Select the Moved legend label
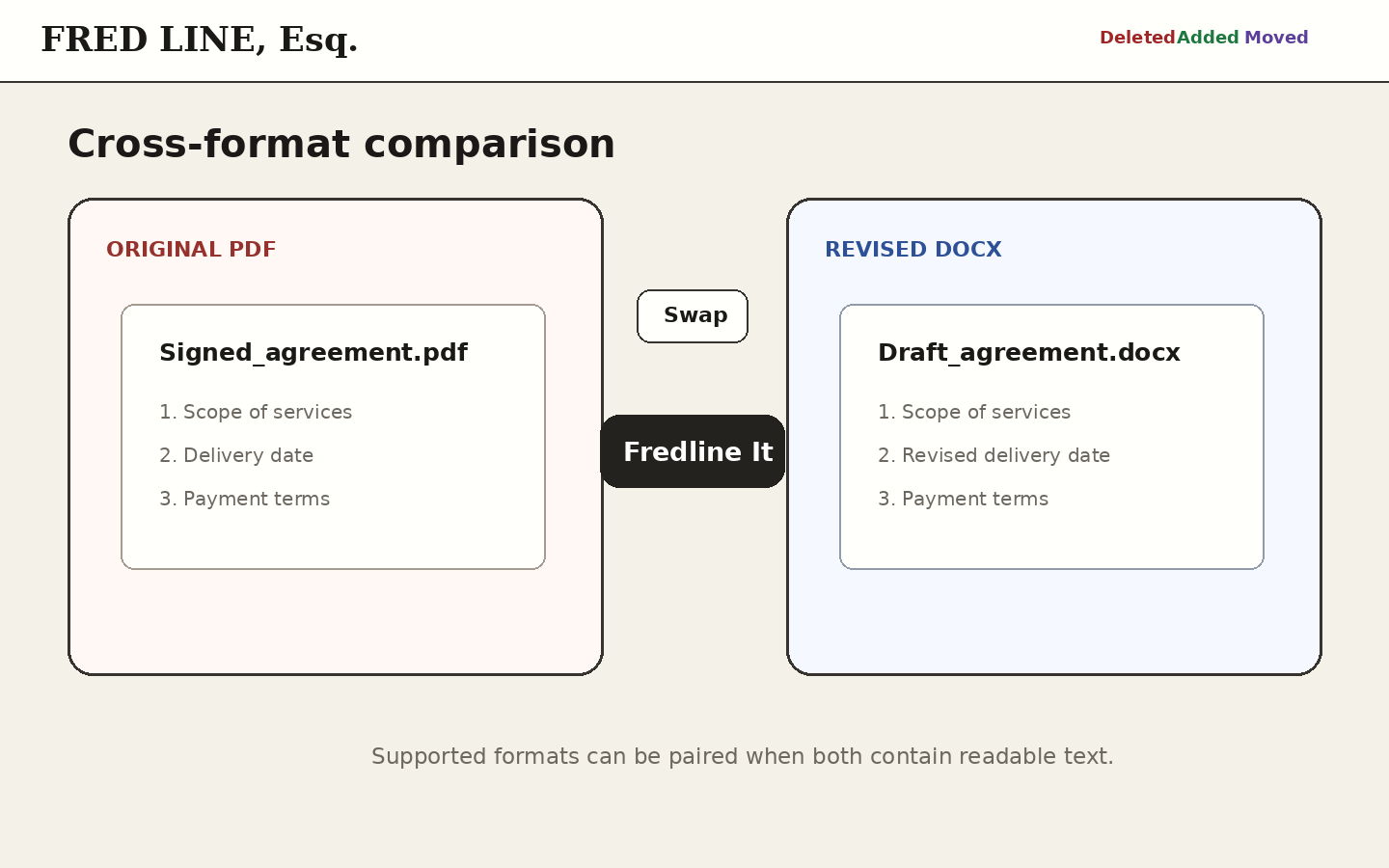This screenshot has width=1389, height=868. 1276,38
